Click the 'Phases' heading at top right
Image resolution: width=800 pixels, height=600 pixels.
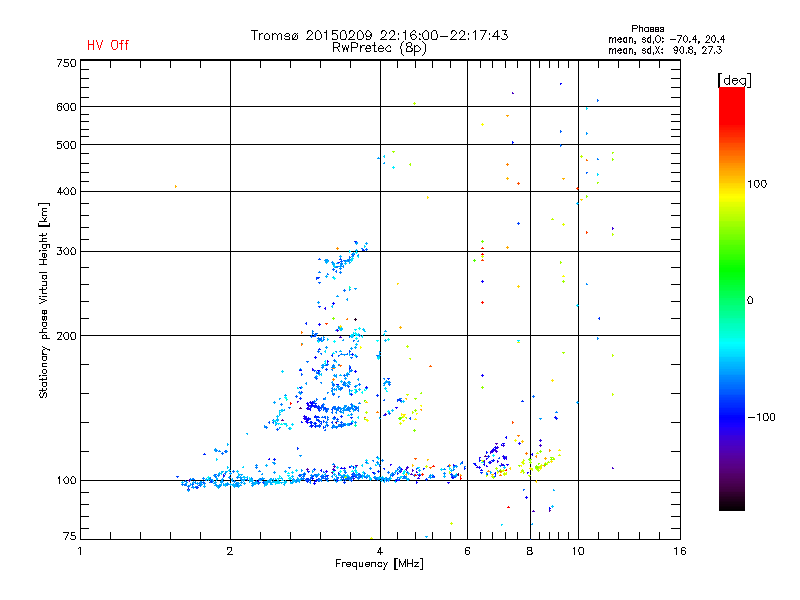click(647, 29)
